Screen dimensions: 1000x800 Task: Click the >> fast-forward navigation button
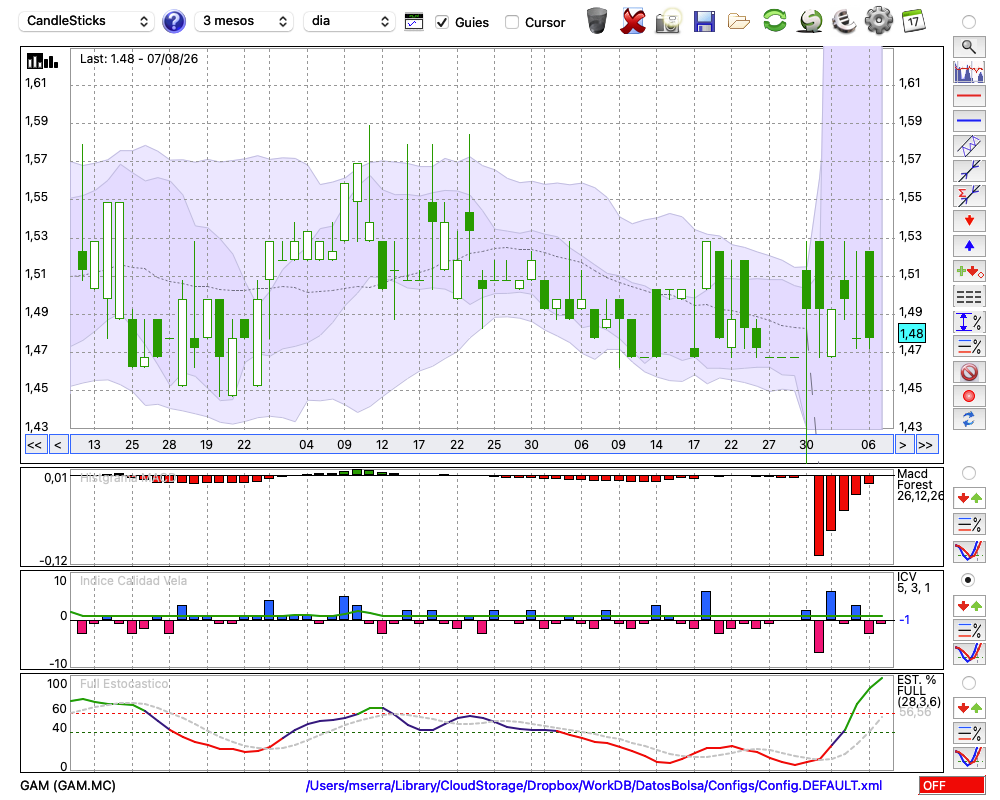925,445
